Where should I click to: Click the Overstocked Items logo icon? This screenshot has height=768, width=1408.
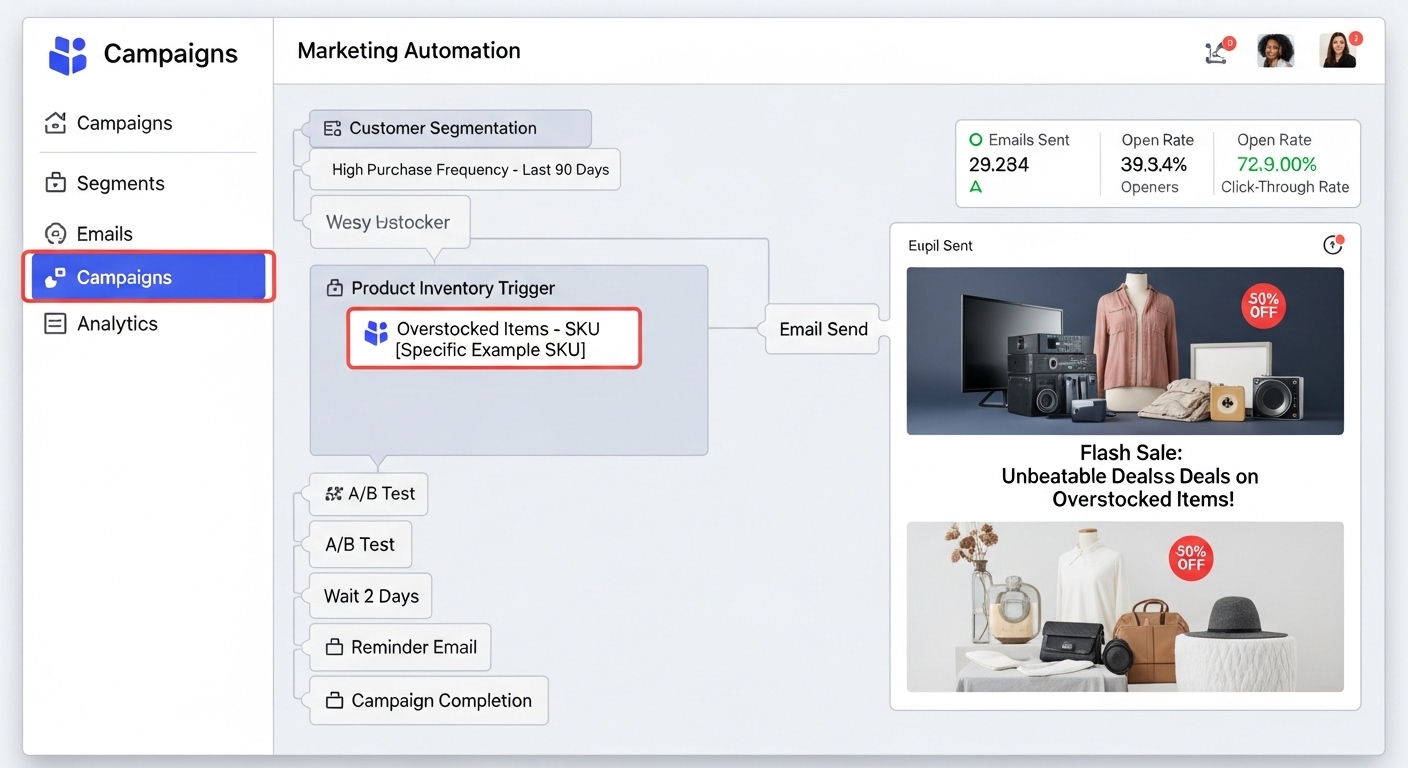[x=376, y=333]
